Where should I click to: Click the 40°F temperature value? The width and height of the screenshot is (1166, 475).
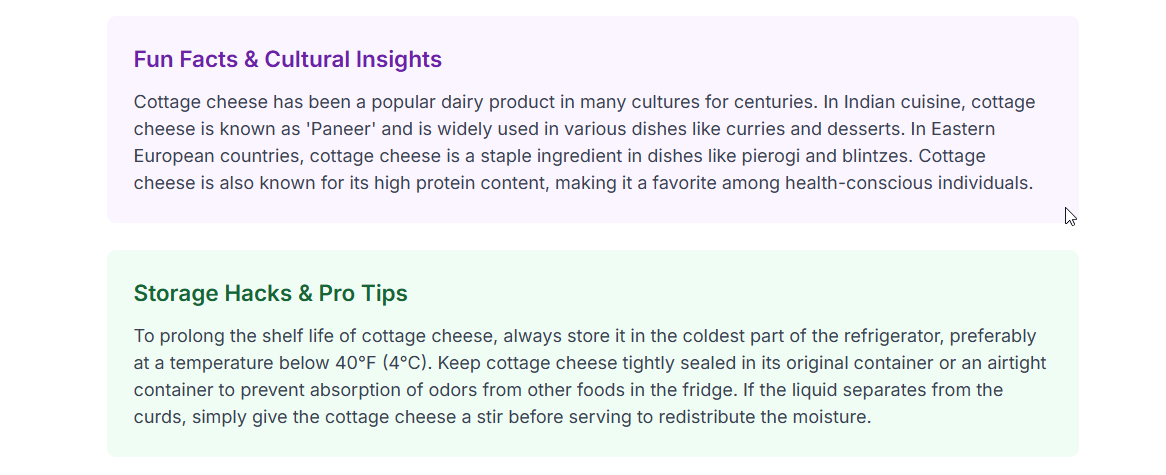[x=355, y=363]
